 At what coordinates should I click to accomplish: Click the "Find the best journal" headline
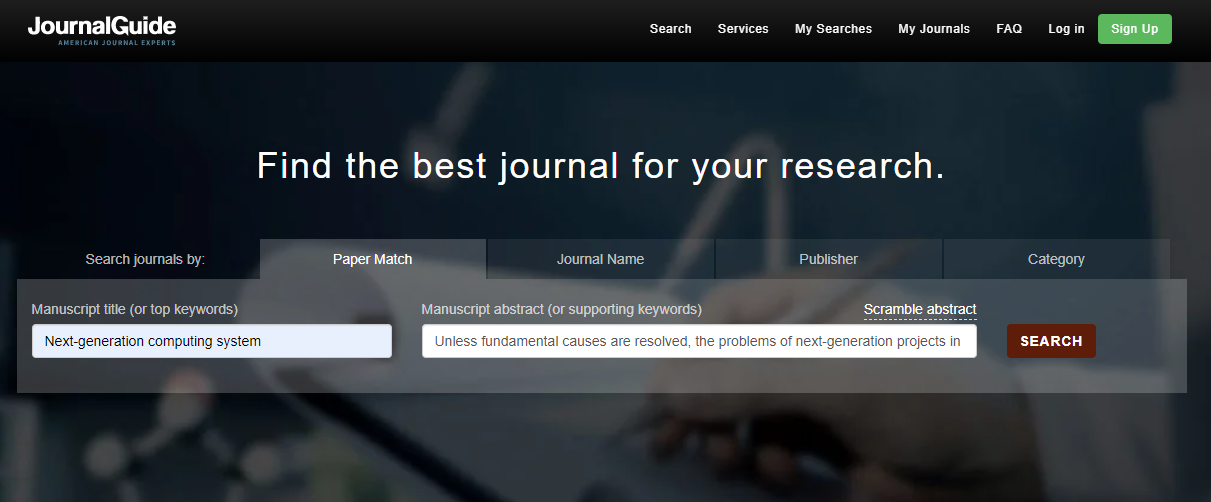click(600, 166)
